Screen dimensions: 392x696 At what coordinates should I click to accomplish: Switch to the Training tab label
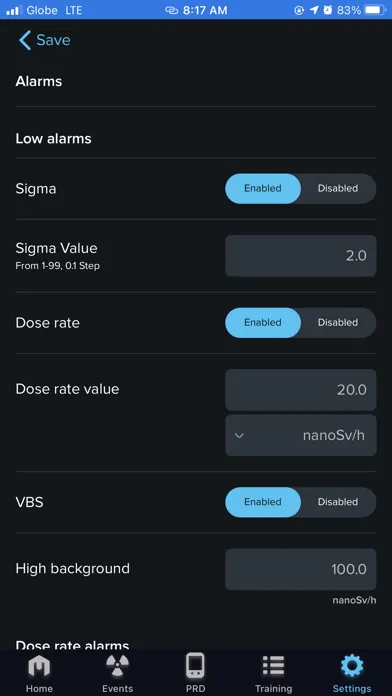[x=273, y=688]
